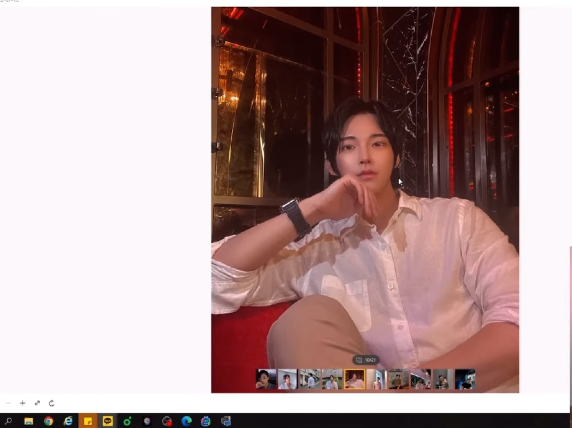Launch Microsoft Edge from the taskbar
This screenshot has height=428, width=572.
coord(187,421)
